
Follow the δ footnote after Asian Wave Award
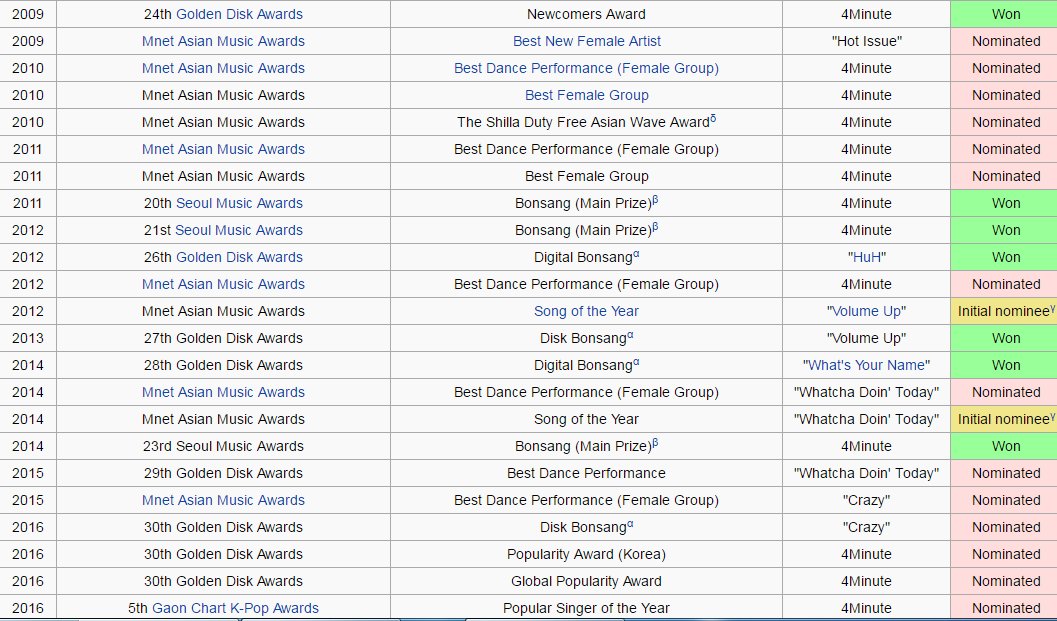(x=713, y=119)
